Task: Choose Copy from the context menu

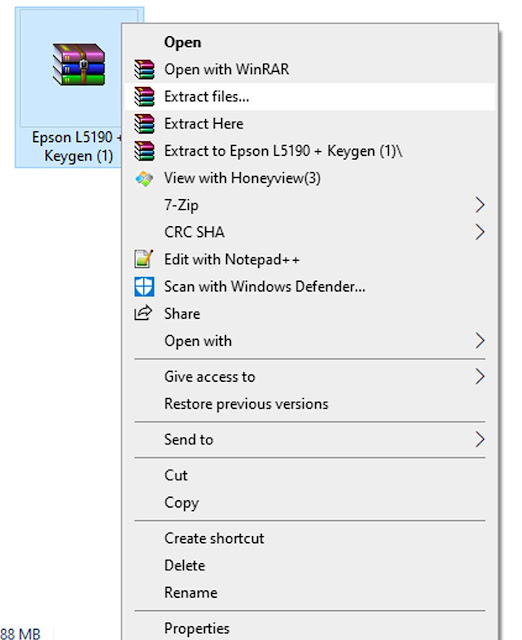Action: click(310, 502)
